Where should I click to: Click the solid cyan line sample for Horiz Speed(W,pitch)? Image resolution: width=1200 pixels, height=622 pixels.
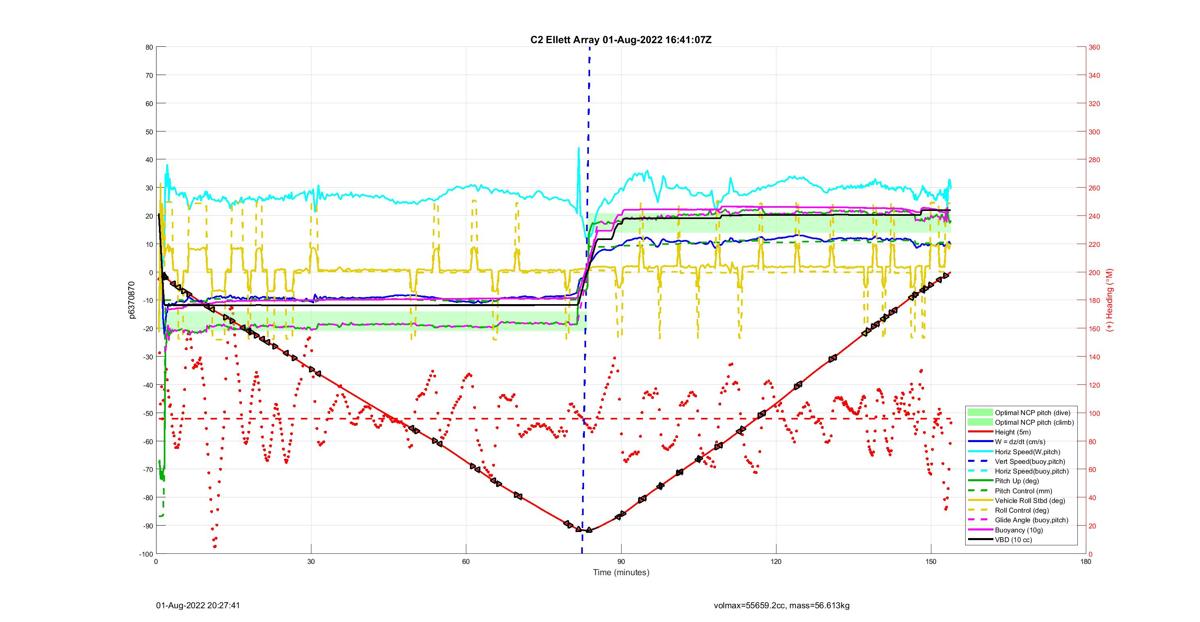(x=980, y=451)
